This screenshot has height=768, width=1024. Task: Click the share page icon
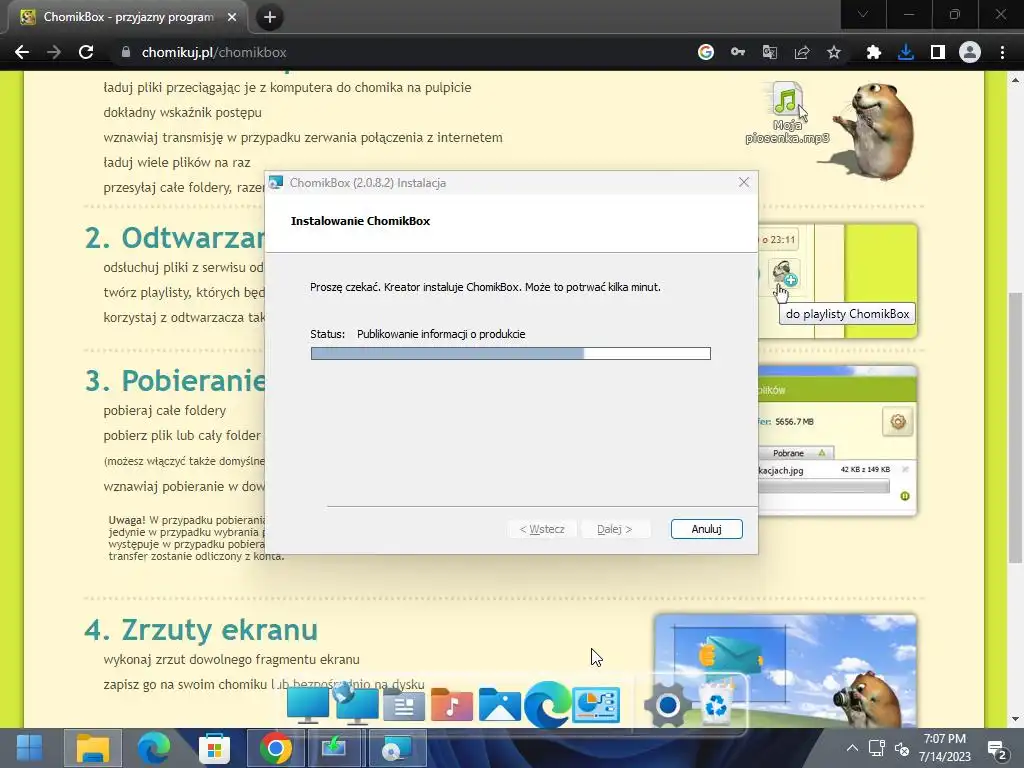802,52
